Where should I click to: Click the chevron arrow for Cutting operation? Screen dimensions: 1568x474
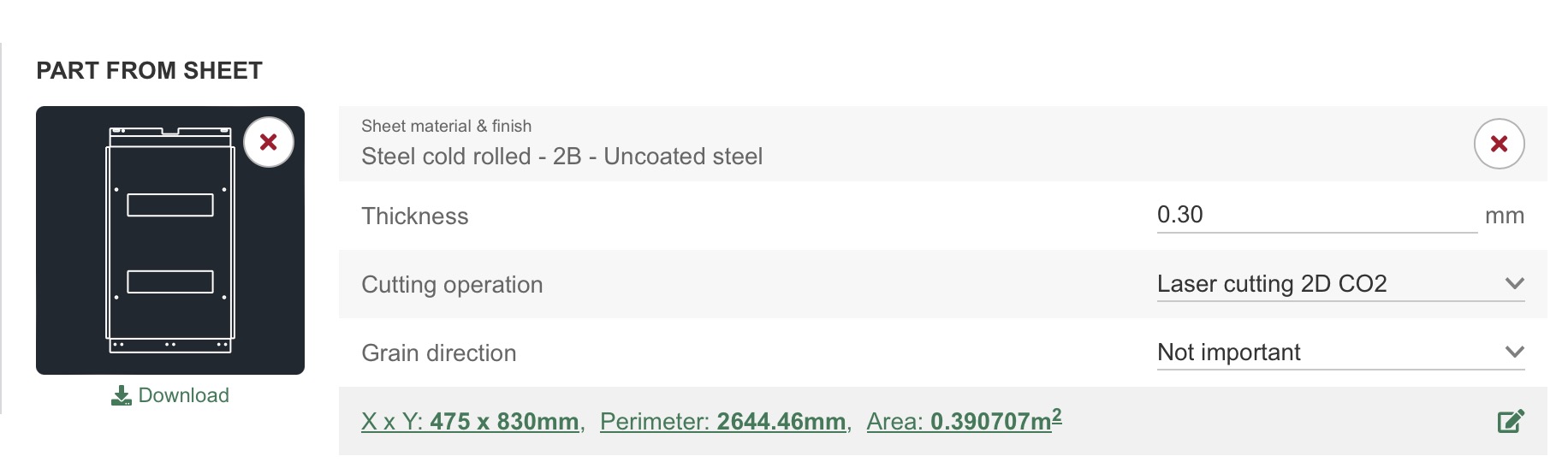(1514, 284)
